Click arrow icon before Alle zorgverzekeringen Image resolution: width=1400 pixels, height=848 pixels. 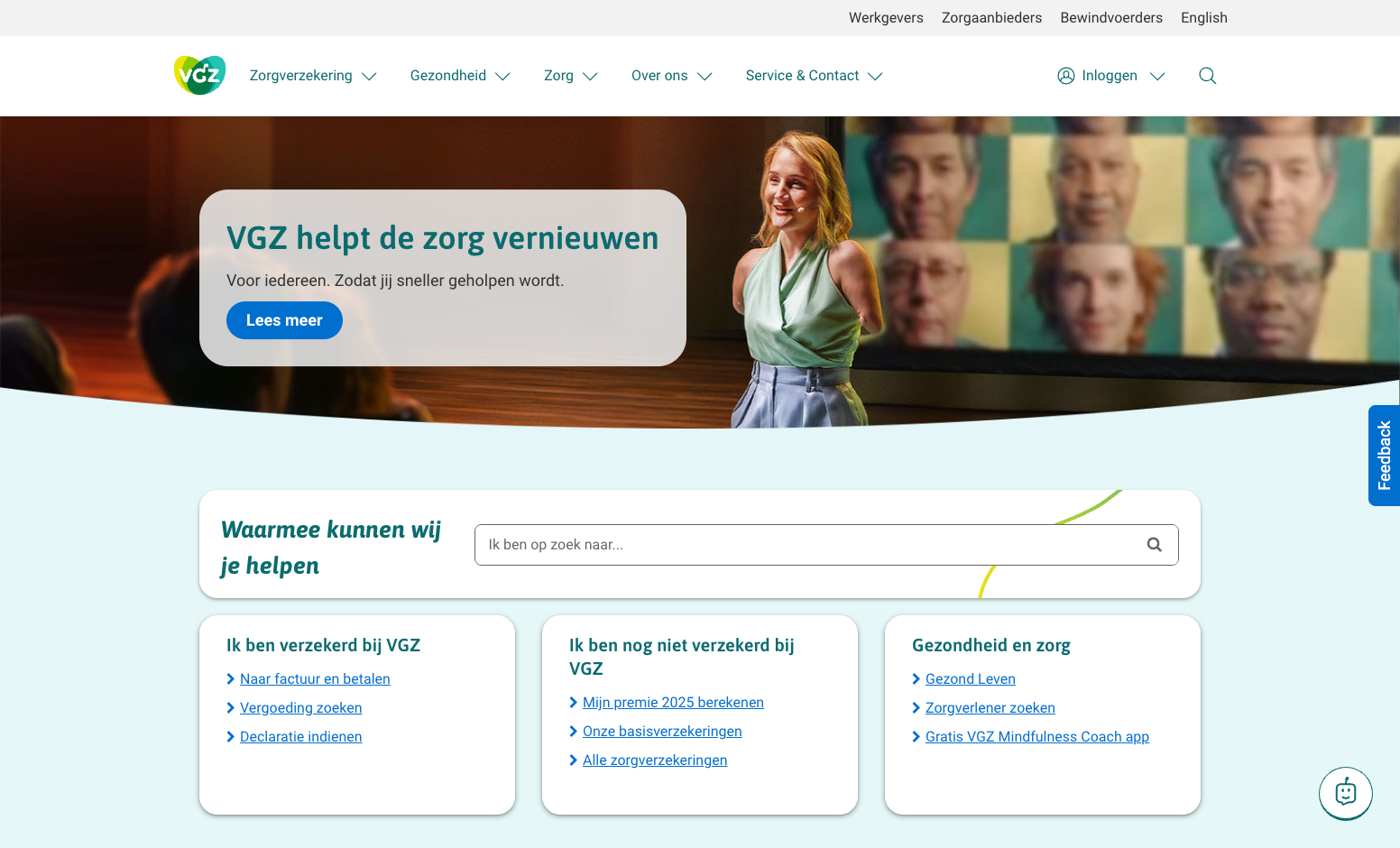pos(573,760)
